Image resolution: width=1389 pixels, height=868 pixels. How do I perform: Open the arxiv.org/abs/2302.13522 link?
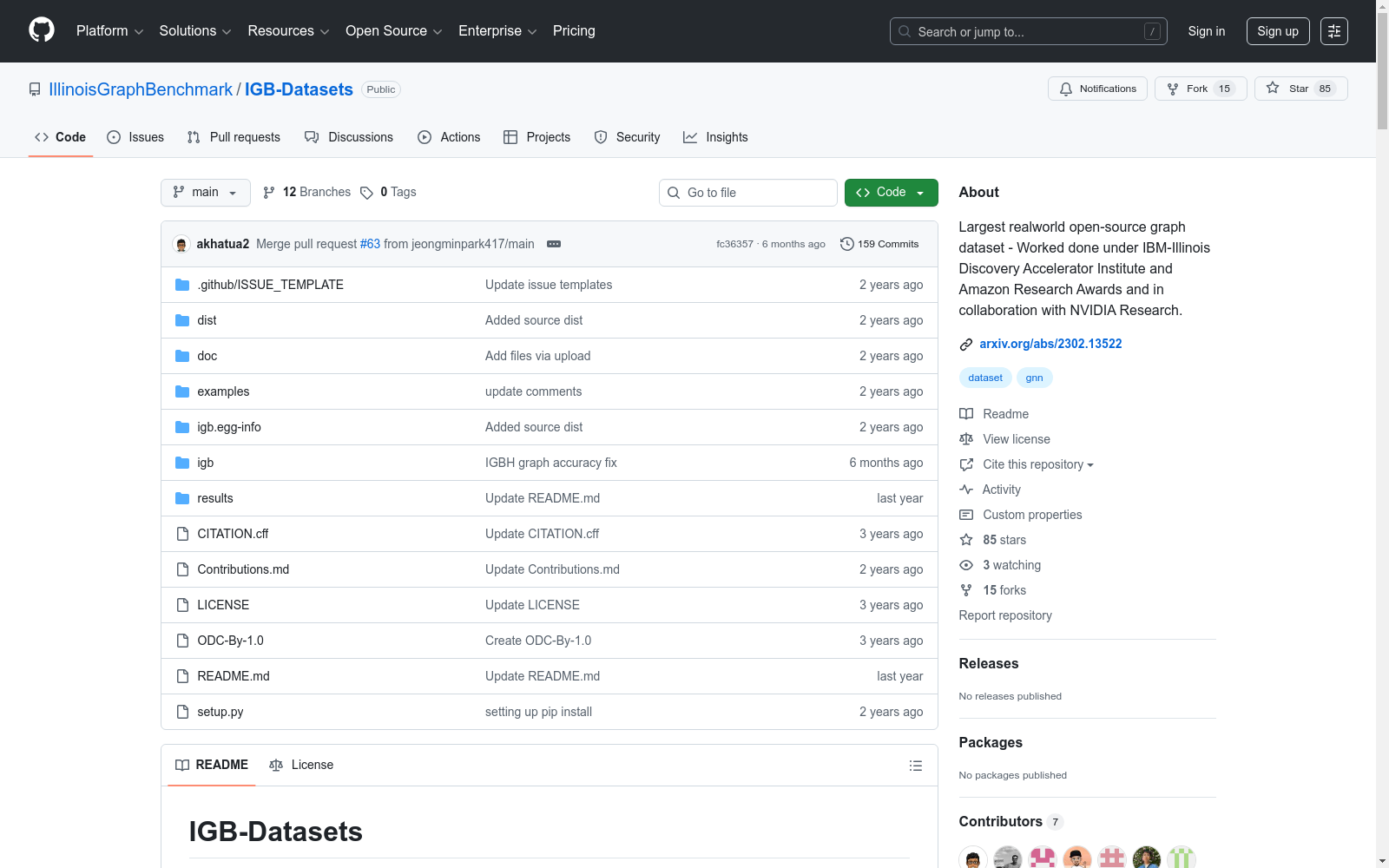pos(1050,344)
